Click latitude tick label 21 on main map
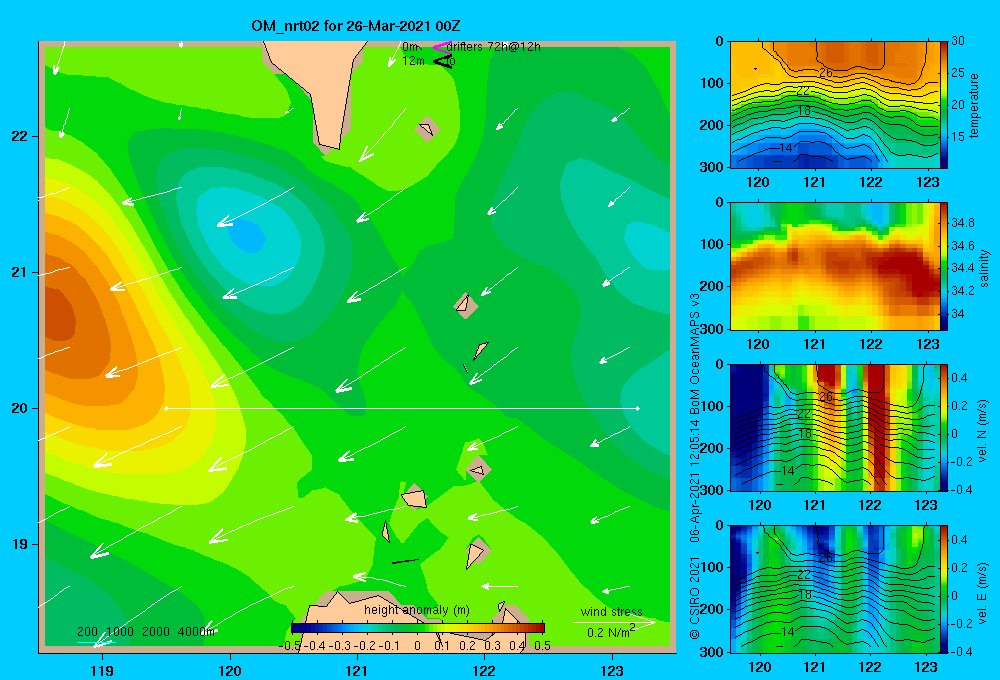This screenshot has height=680, width=1000. coord(19,272)
